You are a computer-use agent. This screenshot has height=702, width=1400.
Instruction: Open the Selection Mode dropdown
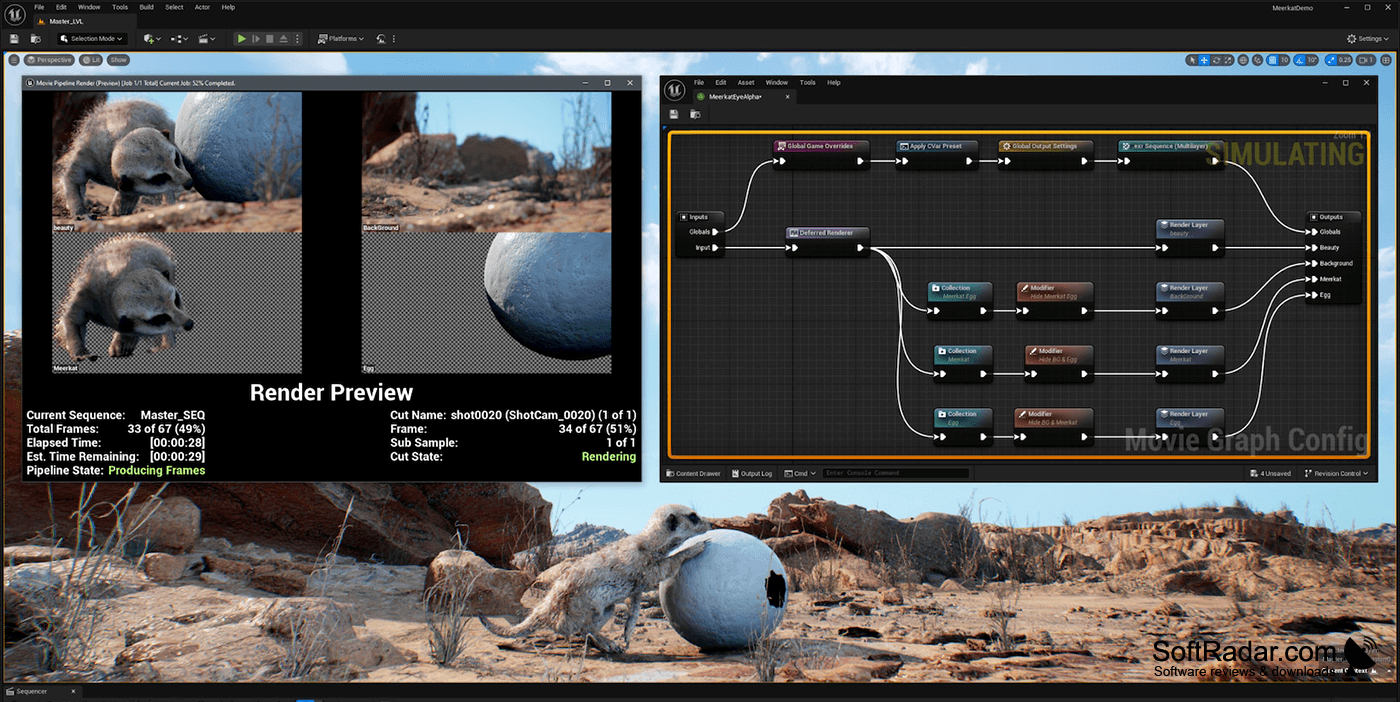tap(92, 38)
